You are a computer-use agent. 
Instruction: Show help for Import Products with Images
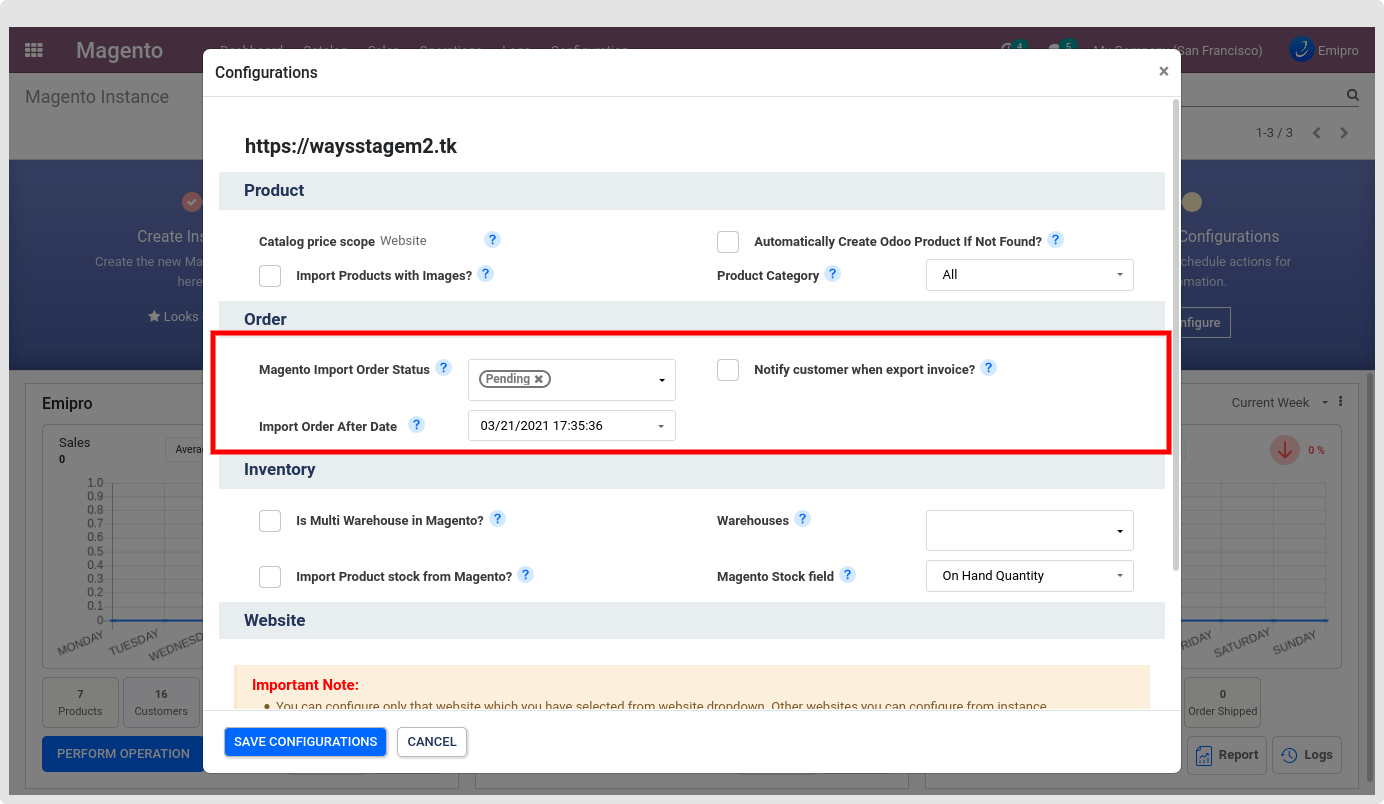pos(485,274)
